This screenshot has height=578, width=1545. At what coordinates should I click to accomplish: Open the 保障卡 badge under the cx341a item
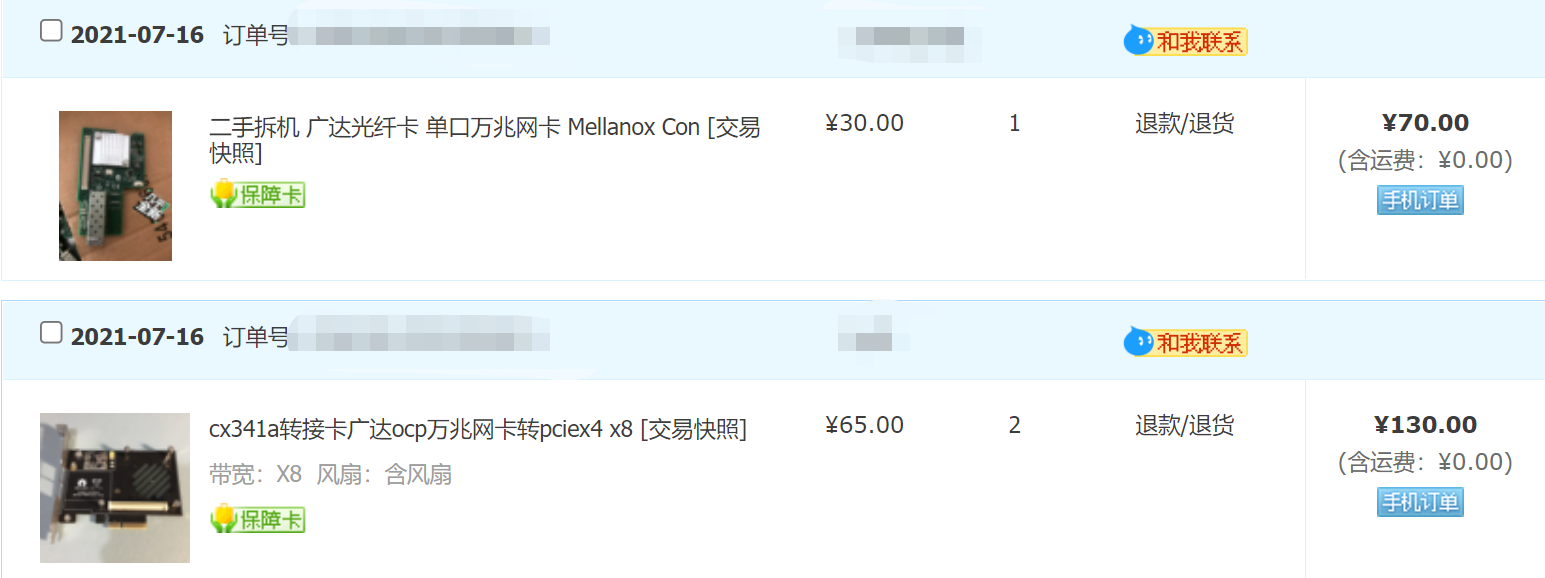click(258, 519)
